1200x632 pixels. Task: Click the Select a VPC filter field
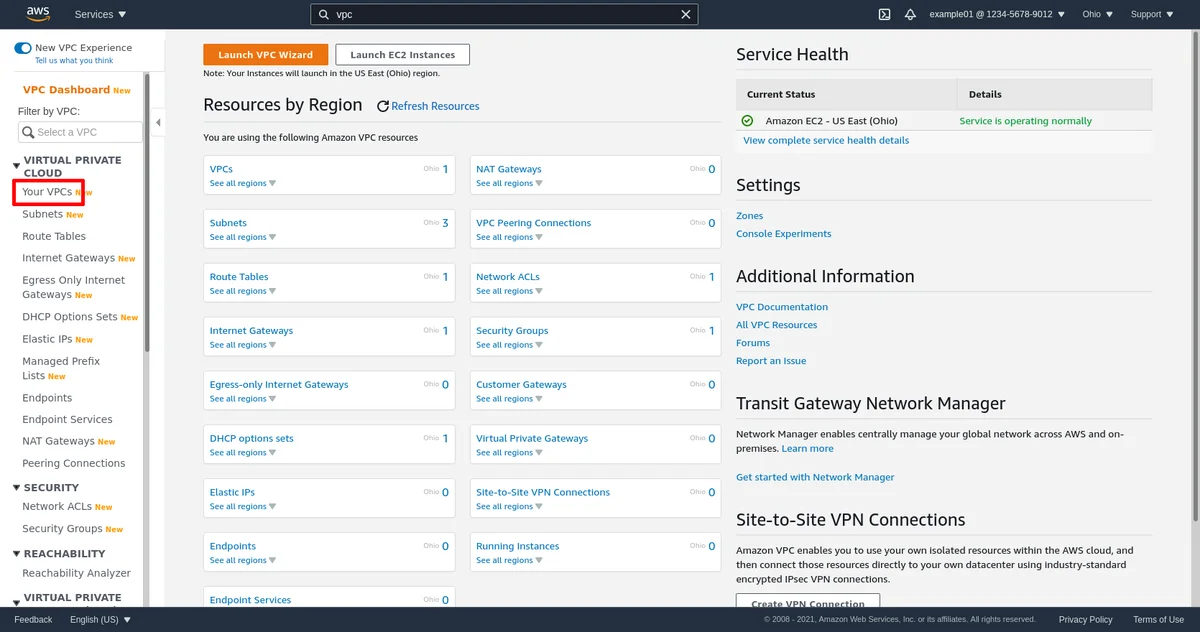[79, 132]
